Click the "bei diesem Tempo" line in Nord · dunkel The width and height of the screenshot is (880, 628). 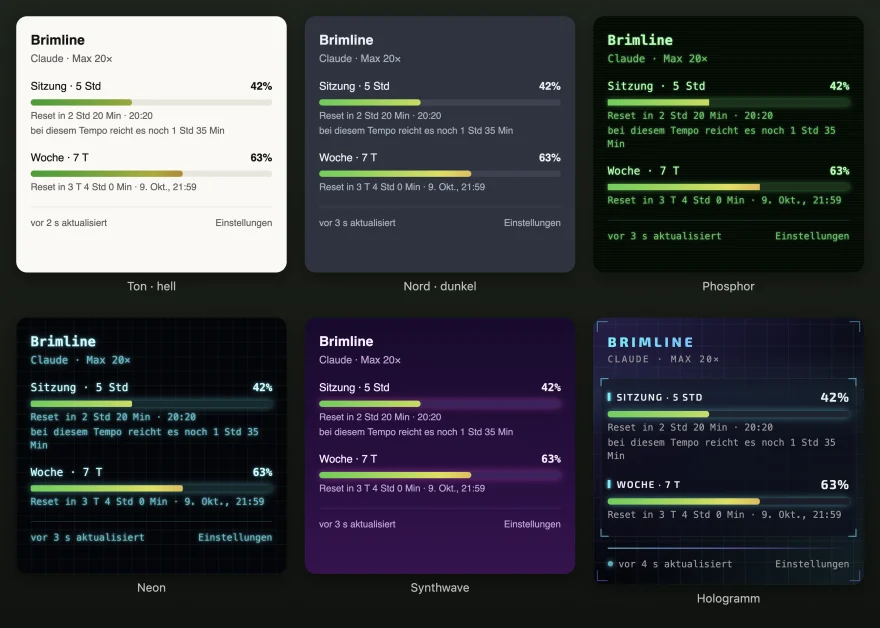416,130
